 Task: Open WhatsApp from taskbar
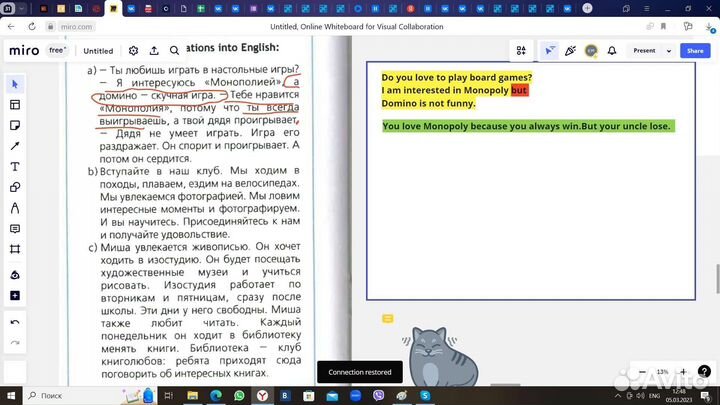point(239,395)
